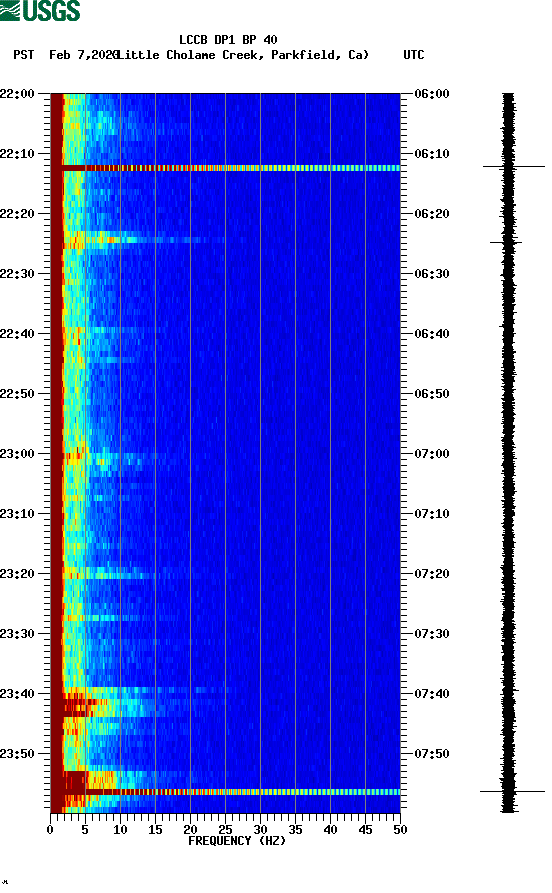Click the 'Feb 7' date text

(x=67, y=55)
